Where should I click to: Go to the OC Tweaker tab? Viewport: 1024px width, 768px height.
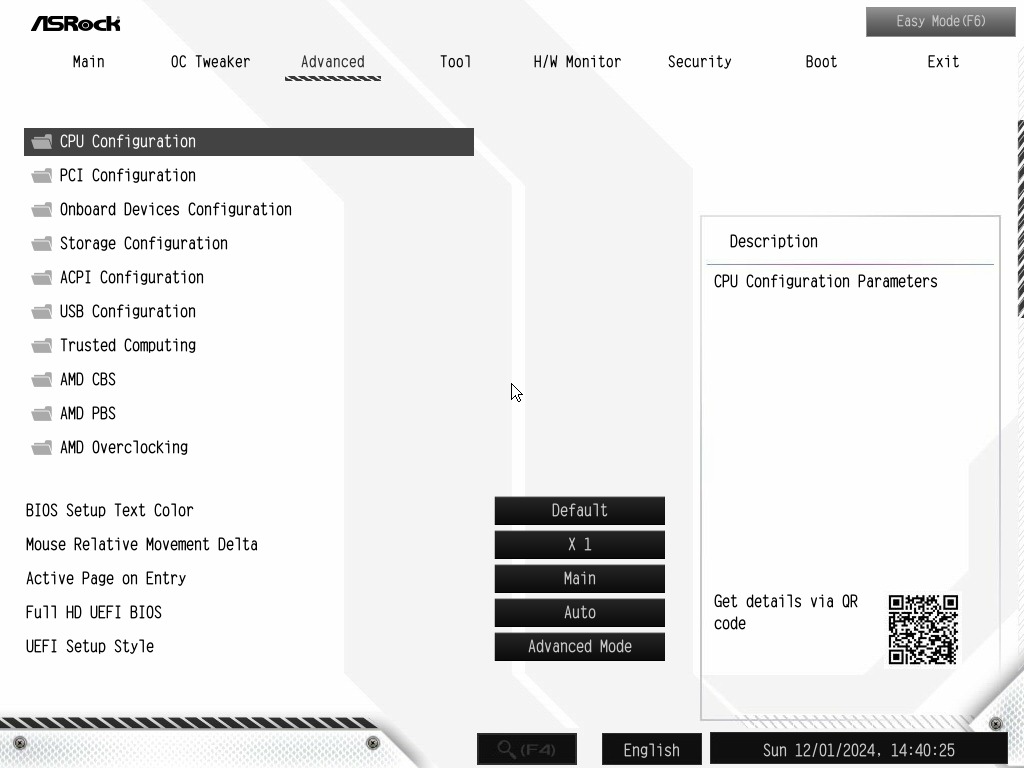[210, 62]
